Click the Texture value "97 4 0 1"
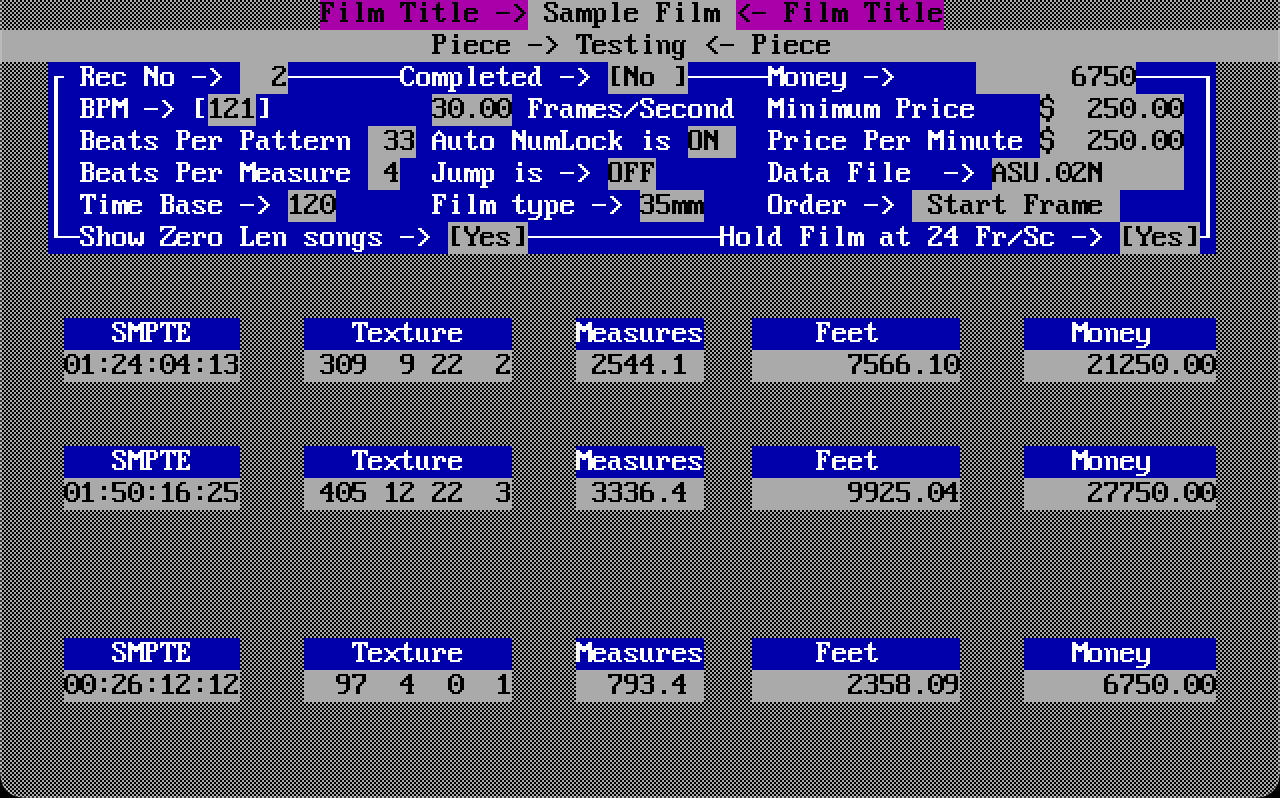The width and height of the screenshot is (1280, 798). pos(408,686)
